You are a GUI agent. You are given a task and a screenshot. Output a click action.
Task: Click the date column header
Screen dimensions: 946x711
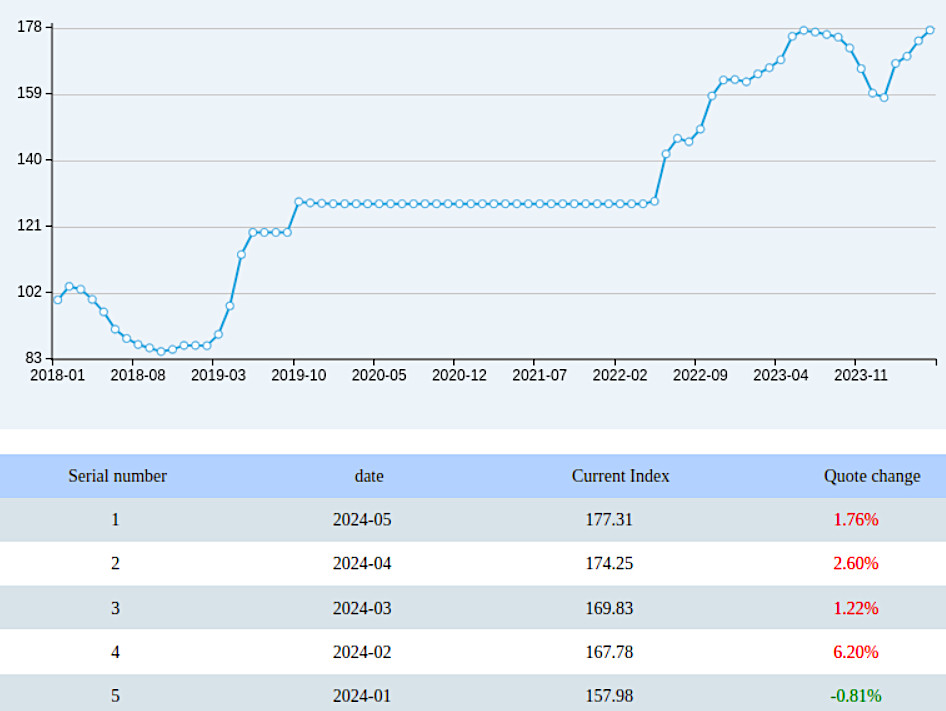368,476
